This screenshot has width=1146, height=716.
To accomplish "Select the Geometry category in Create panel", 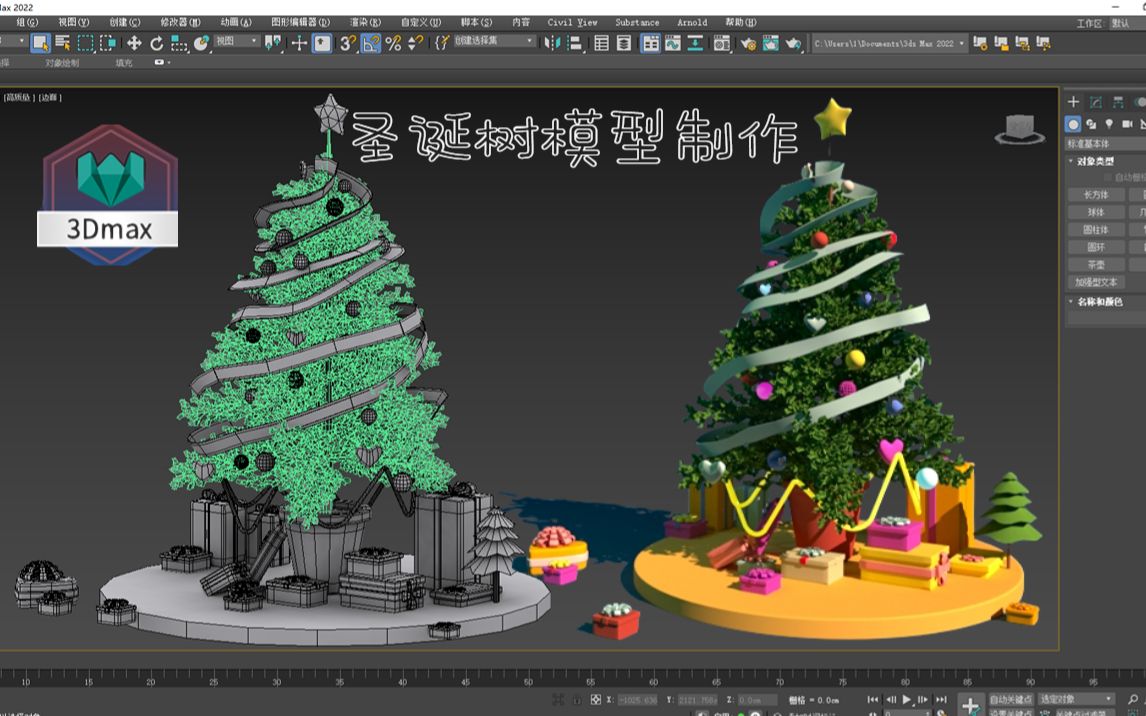I will click(x=1074, y=125).
